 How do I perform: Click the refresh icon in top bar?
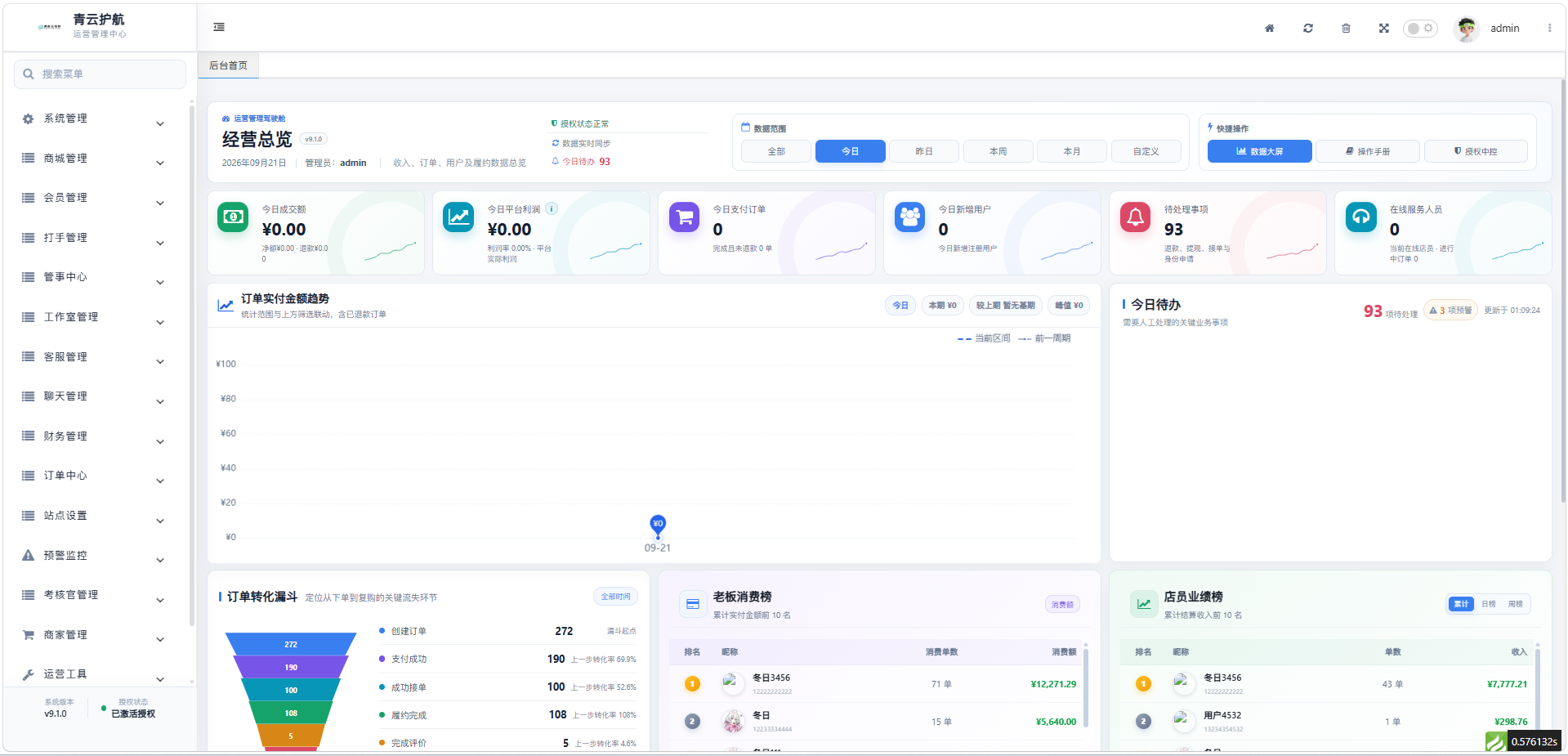[1307, 28]
